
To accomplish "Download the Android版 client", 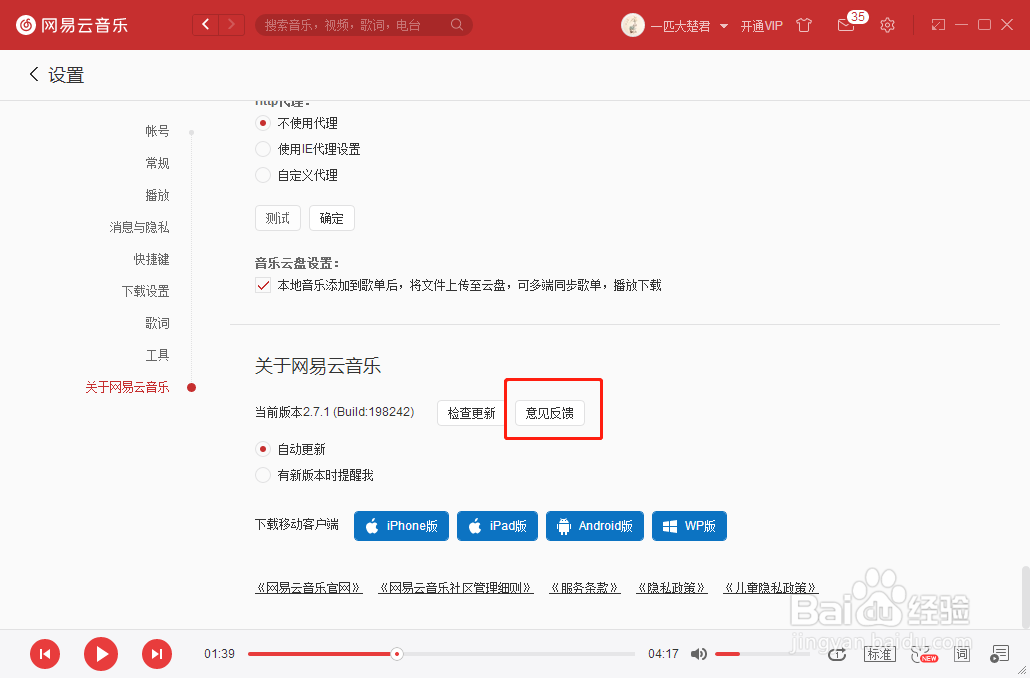I will click(594, 526).
